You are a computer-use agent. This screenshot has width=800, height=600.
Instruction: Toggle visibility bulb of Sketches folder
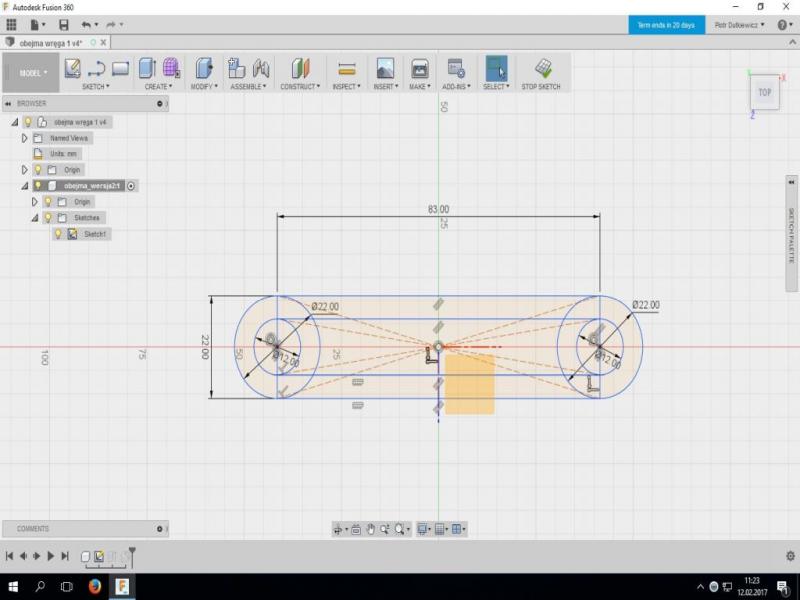(47, 218)
